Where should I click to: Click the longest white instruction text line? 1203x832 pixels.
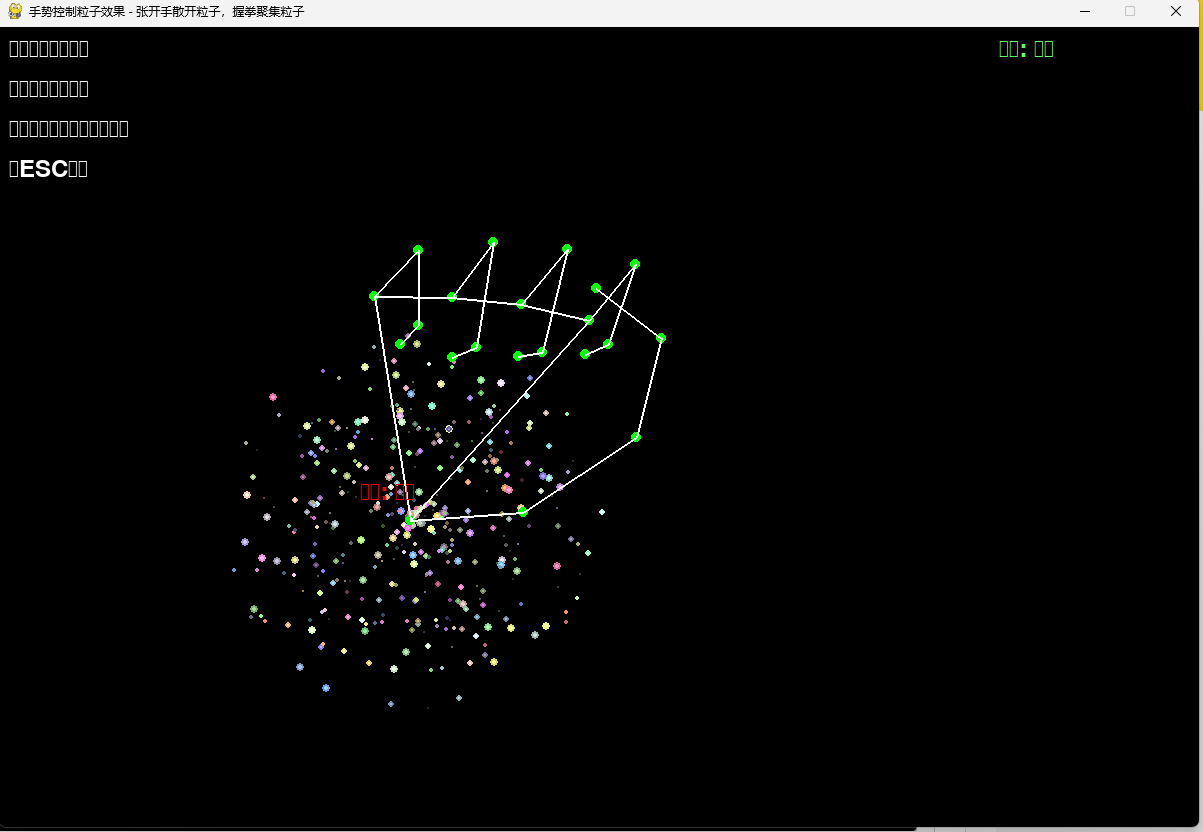[x=68, y=128]
